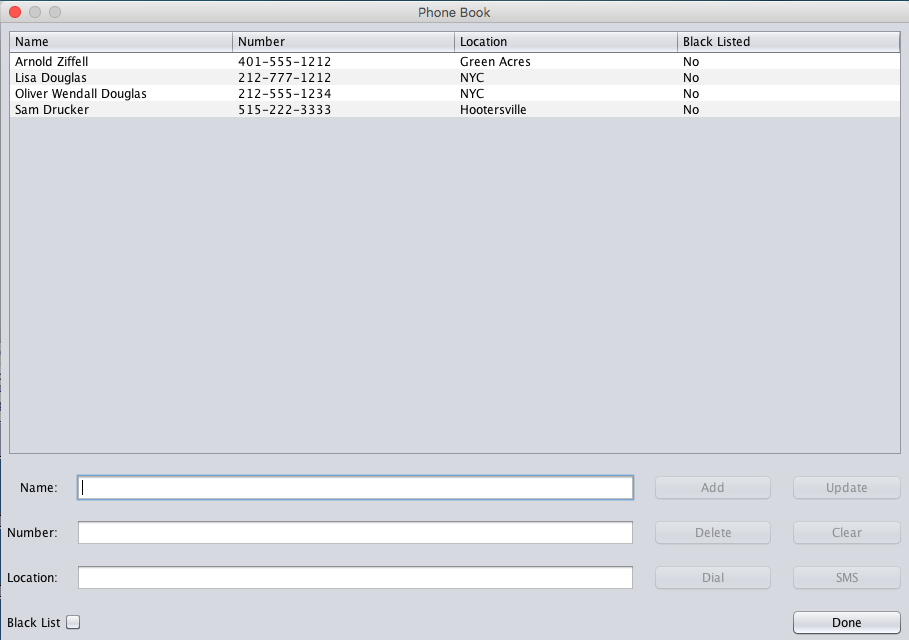Click the Update button
The height and width of the screenshot is (640, 909).
point(846,488)
